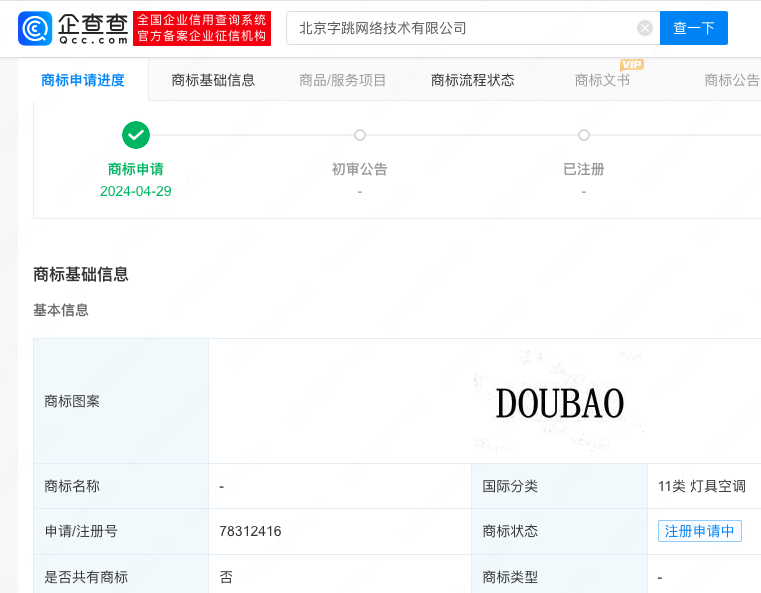Click the 2024-04-29 application date
The height and width of the screenshot is (593, 761).
coord(136,191)
